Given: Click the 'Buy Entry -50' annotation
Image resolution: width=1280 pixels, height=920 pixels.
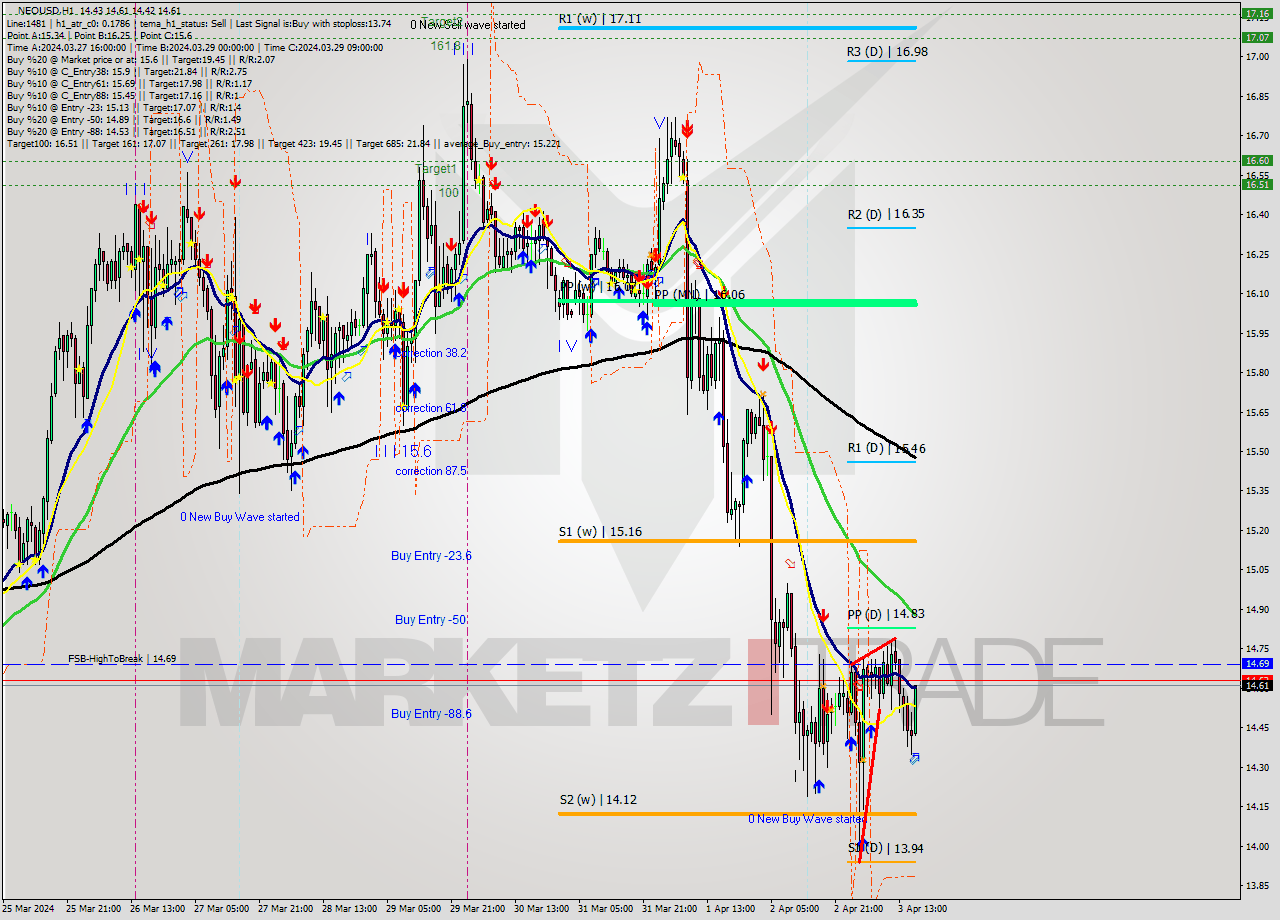Looking at the screenshot, I should pos(431,620).
